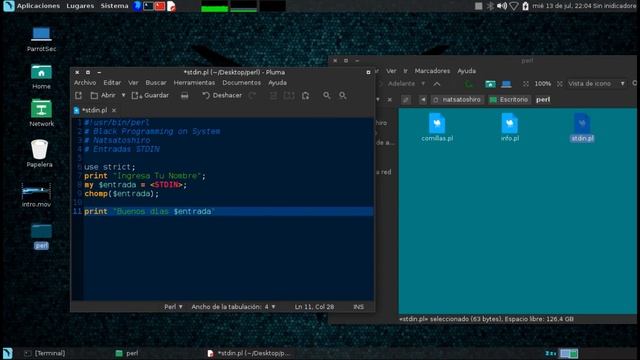
Task: Open the Ayuda menu in file manager
Action: (x=467, y=71)
